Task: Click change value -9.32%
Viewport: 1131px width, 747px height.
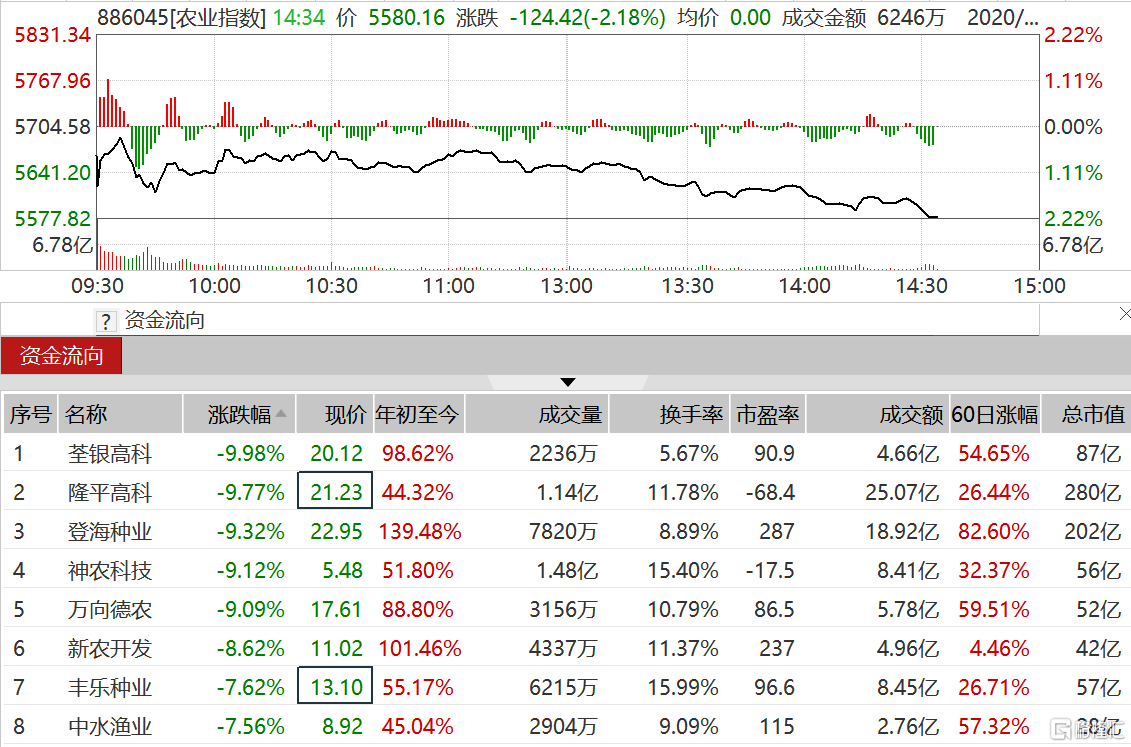Action: tap(250, 531)
